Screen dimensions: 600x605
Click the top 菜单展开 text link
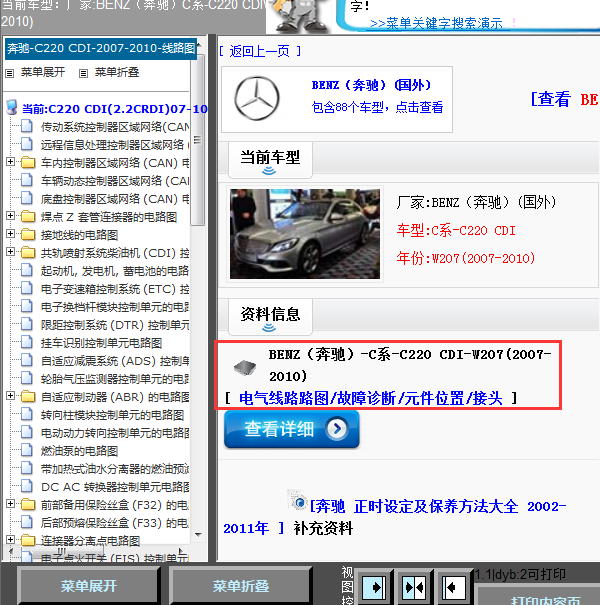click(43, 72)
